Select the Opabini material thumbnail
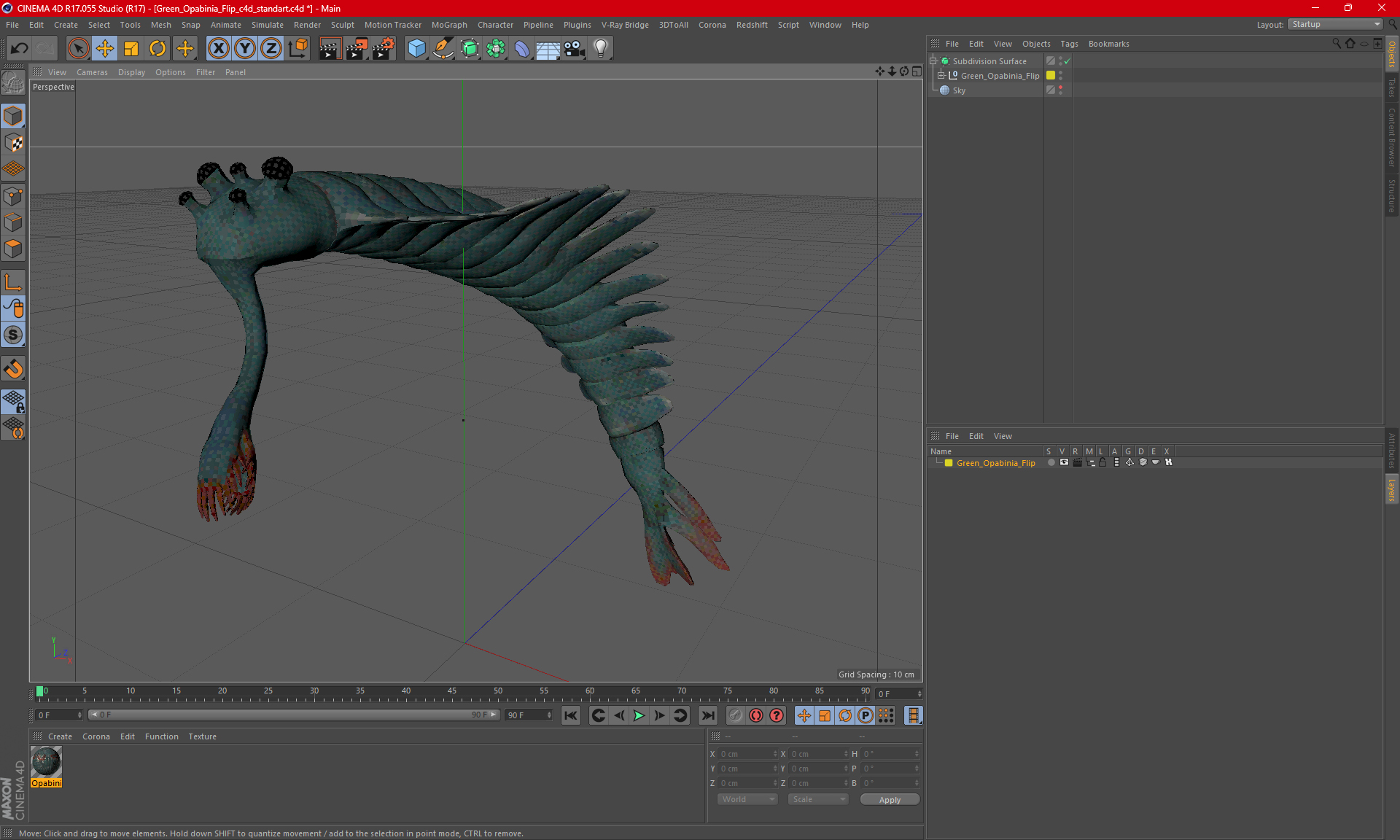This screenshot has height=840, width=1400. point(46,762)
